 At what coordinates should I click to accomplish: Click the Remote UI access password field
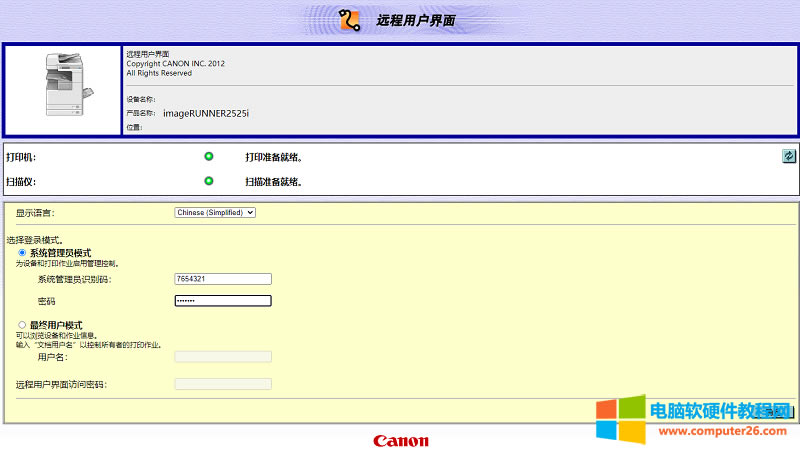point(223,384)
